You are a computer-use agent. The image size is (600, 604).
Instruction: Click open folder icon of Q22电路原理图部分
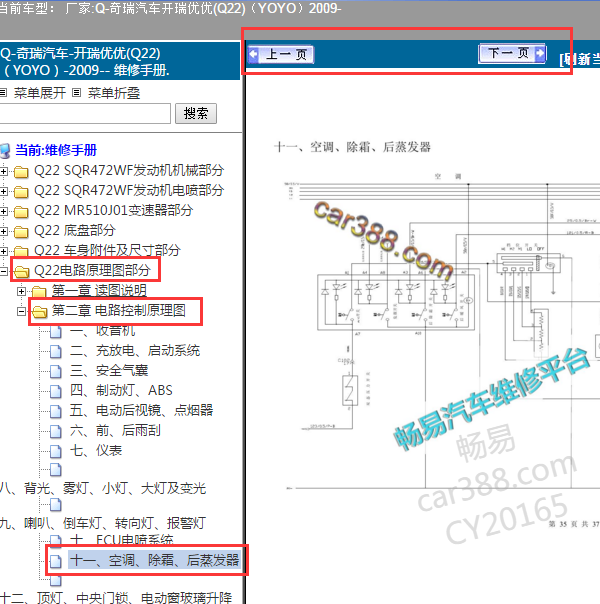pos(22,272)
